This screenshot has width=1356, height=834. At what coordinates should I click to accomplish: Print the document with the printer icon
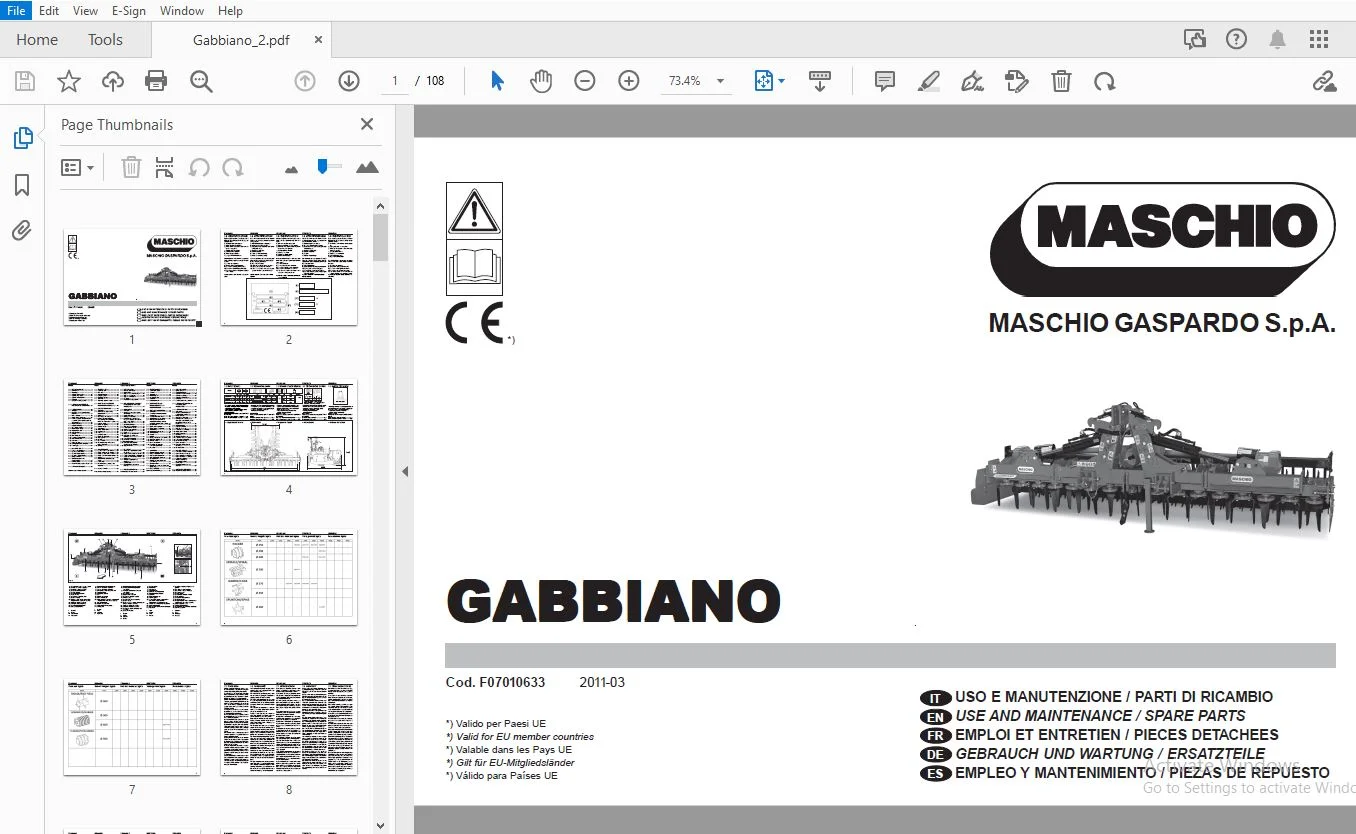[x=156, y=81]
